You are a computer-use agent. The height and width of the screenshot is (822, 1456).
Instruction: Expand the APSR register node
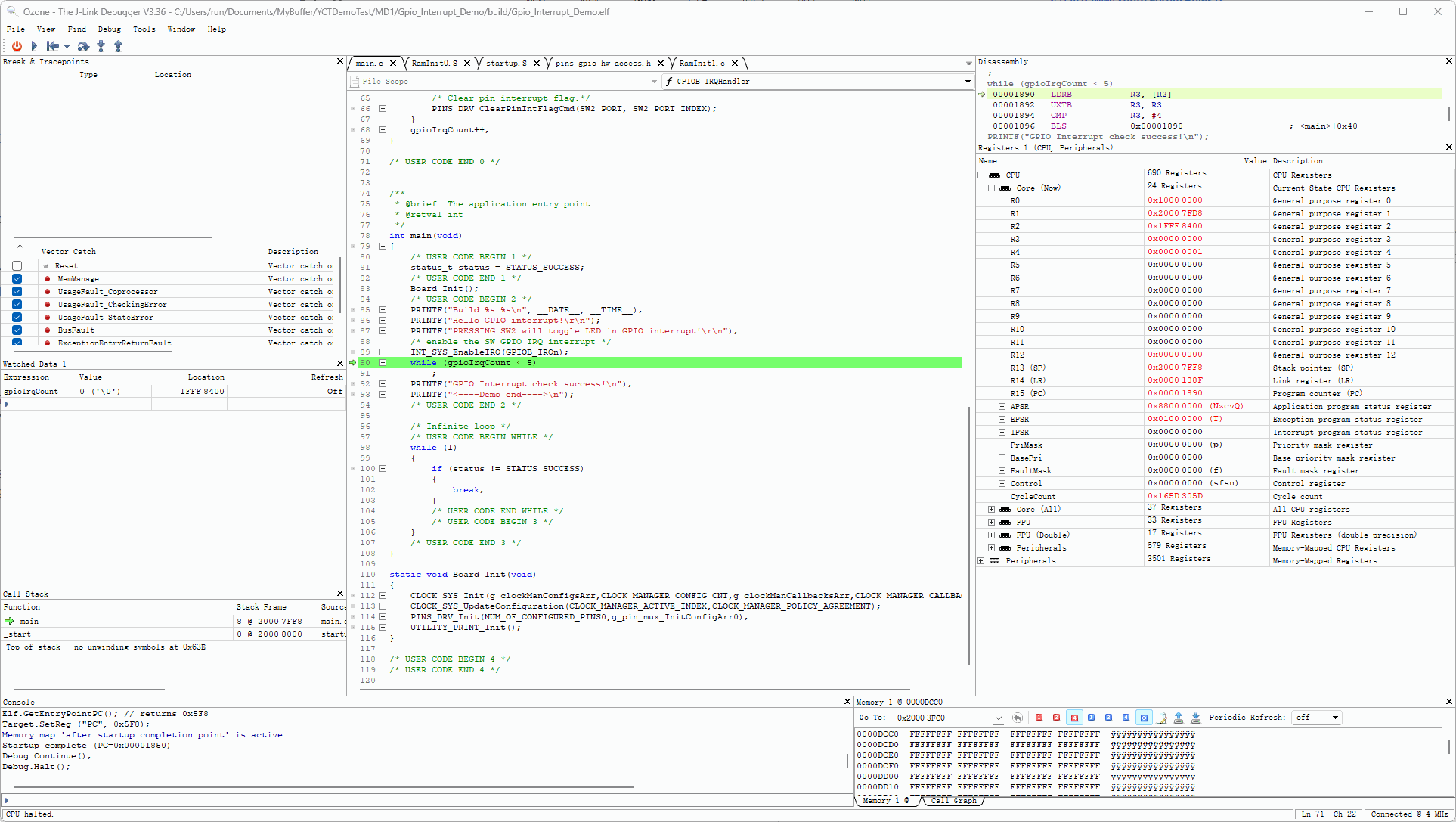click(1002, 407)
